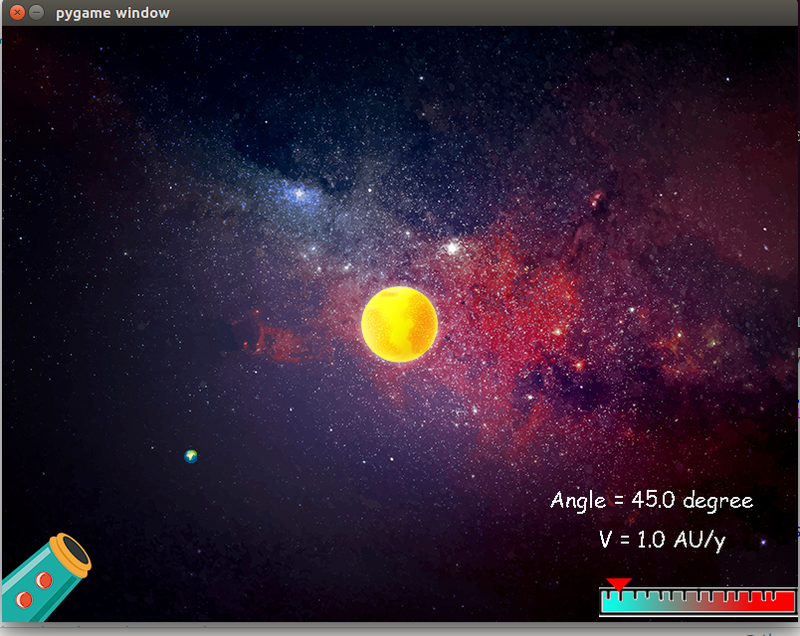This screenshot has height=636, width=800.
Task: Click the upper red button on the cannon
Action: [x=44, y=580]
